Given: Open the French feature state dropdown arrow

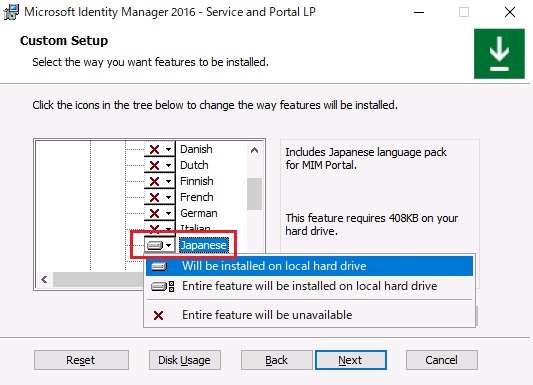Looking at the screenshot, I should [169, 197].
